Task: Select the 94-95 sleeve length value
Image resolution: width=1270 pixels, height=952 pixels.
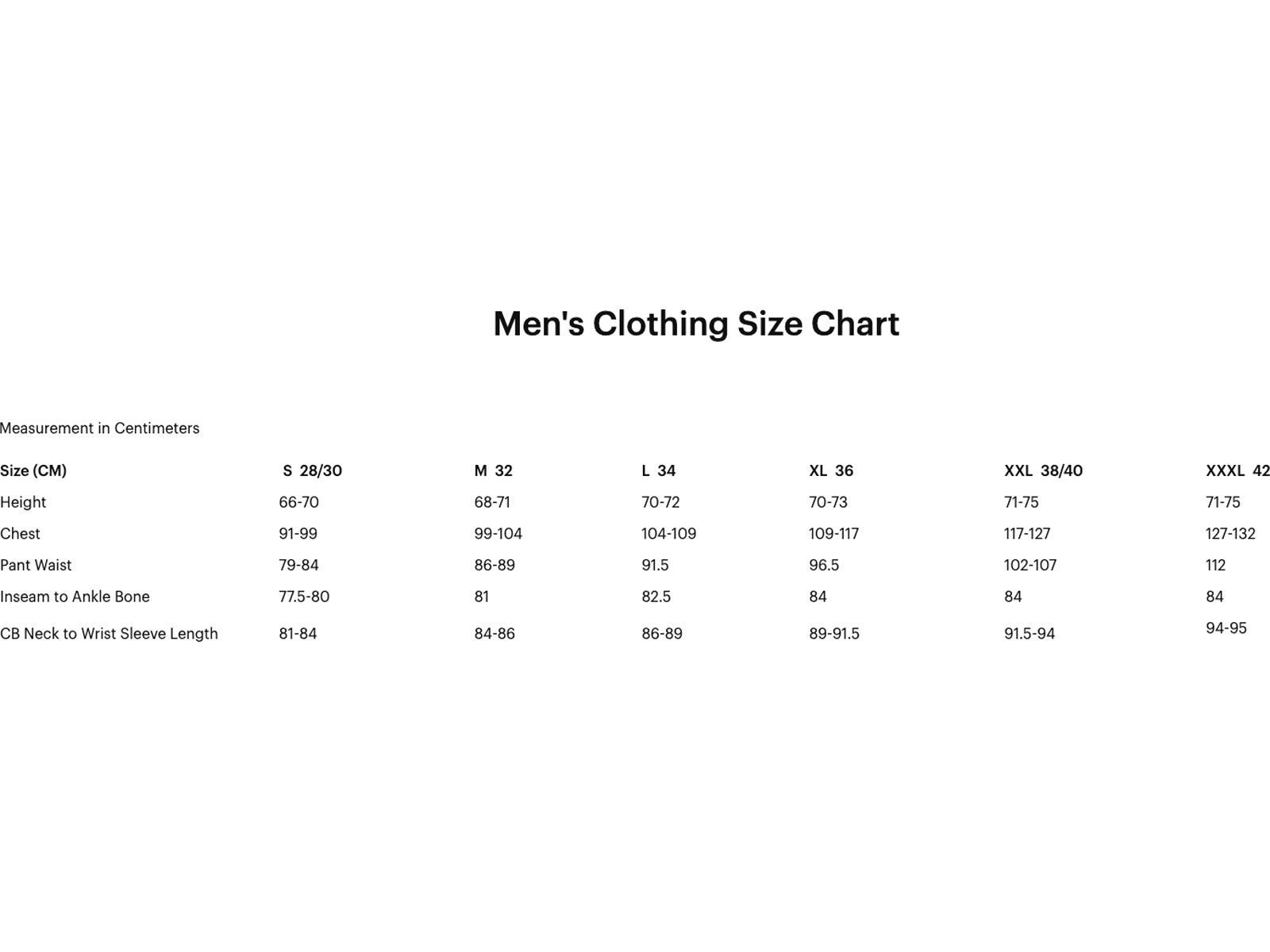Action: coord(1226,628)
